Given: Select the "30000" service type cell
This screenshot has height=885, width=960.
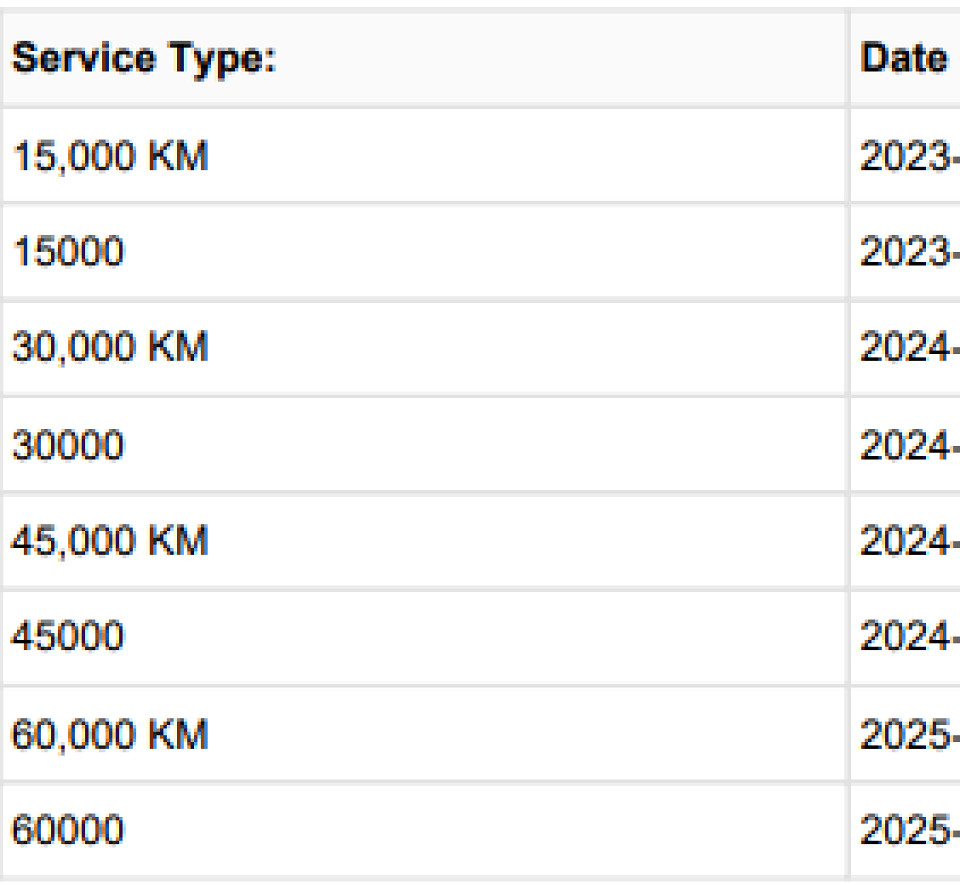Looking at the screenshot, I should point(68,445).
